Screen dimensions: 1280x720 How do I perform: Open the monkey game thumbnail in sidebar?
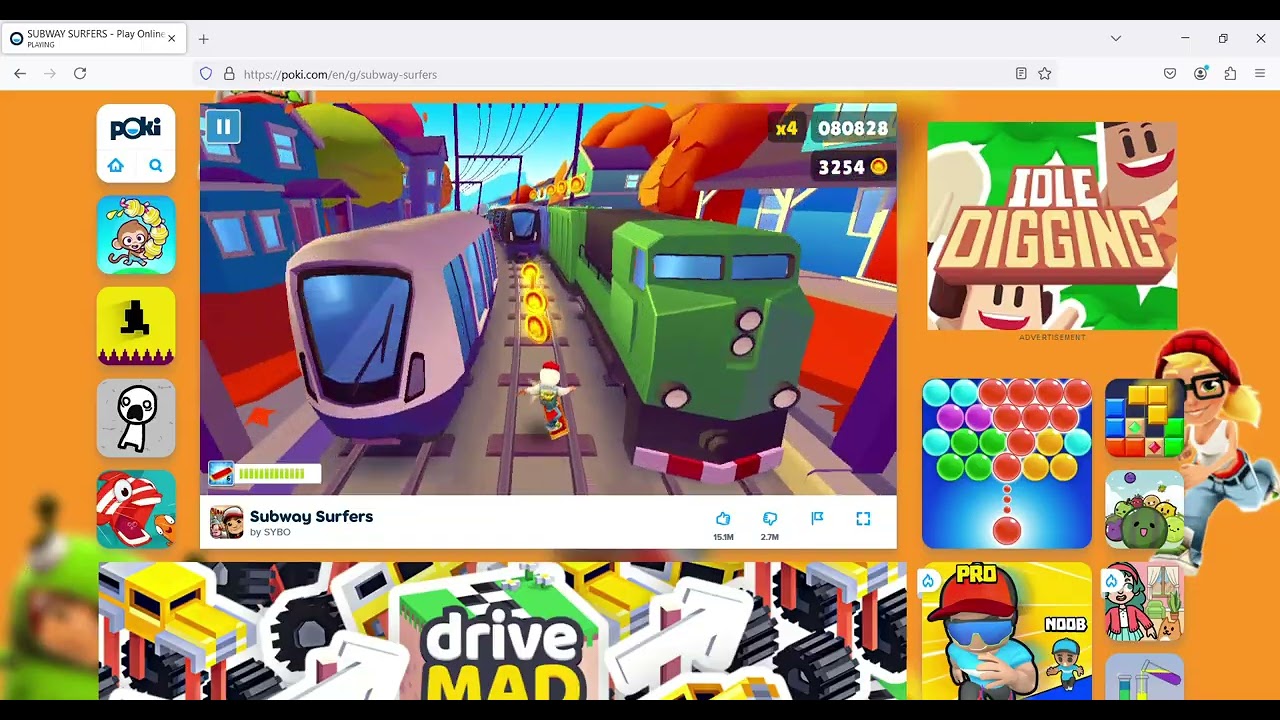click(x=136, y=235)
